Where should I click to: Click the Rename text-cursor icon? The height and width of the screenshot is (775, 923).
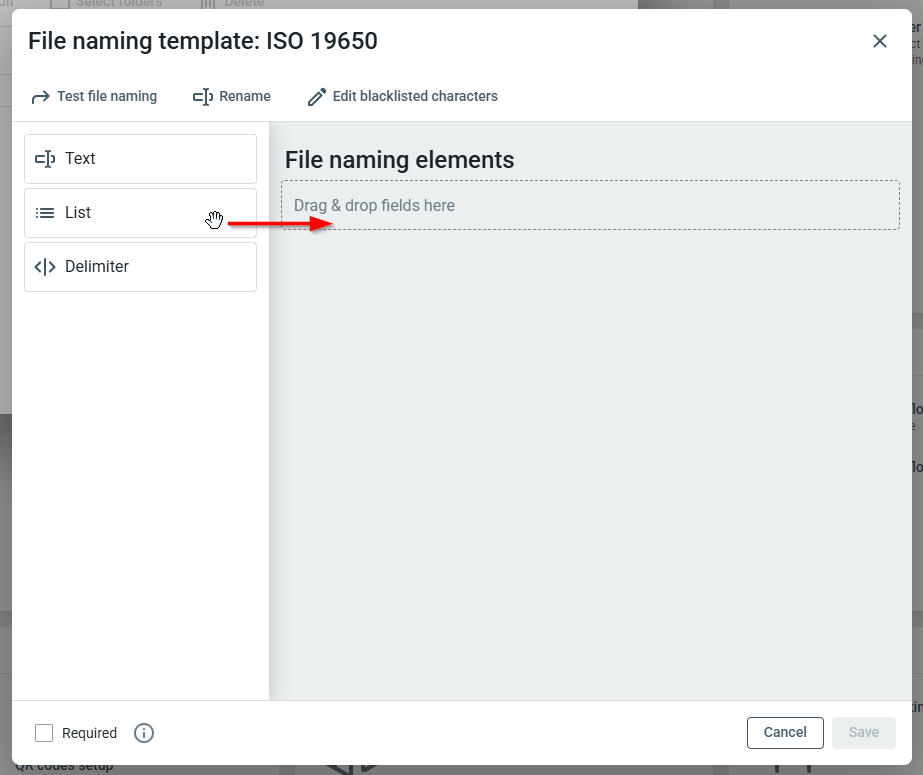[202, 97]
